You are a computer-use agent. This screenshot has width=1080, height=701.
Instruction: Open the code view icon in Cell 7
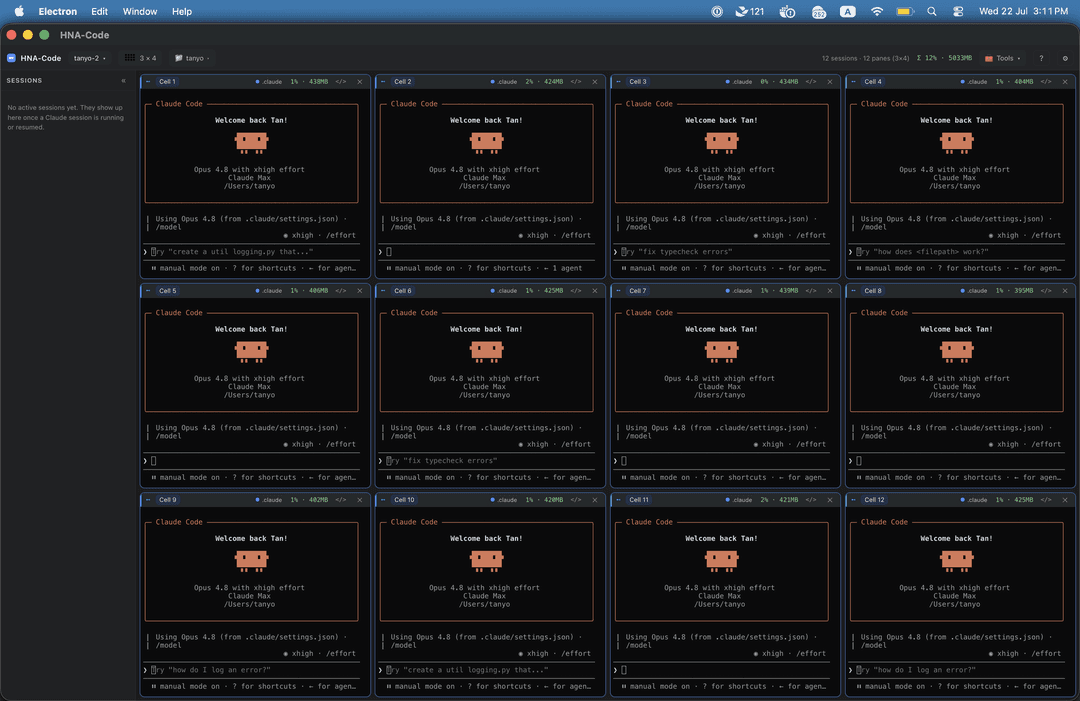(x=811, y=291)
